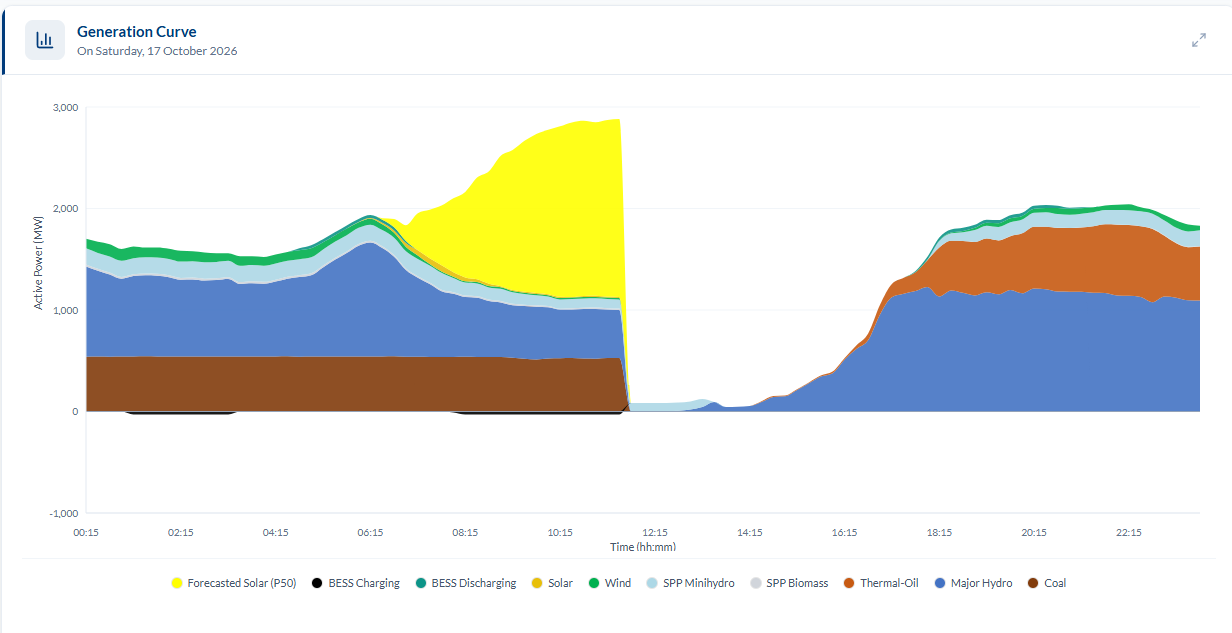Screen dimensions: 1232x633
Task: Toggle the Coal series label
Action: [x=1055, y=583]
